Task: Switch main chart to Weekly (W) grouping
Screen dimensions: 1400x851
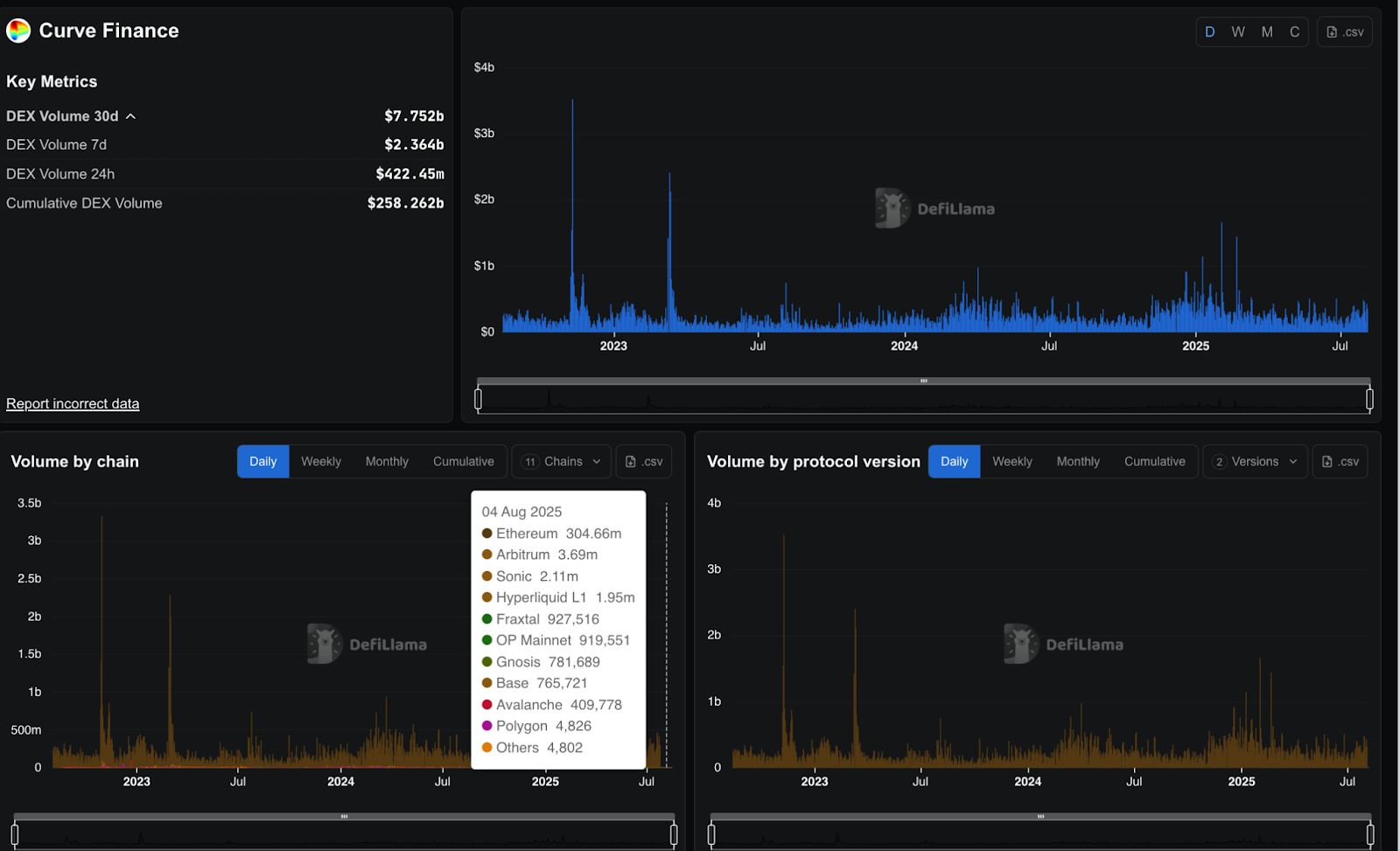Action: pyautogui.click(x=1238, y=31)
